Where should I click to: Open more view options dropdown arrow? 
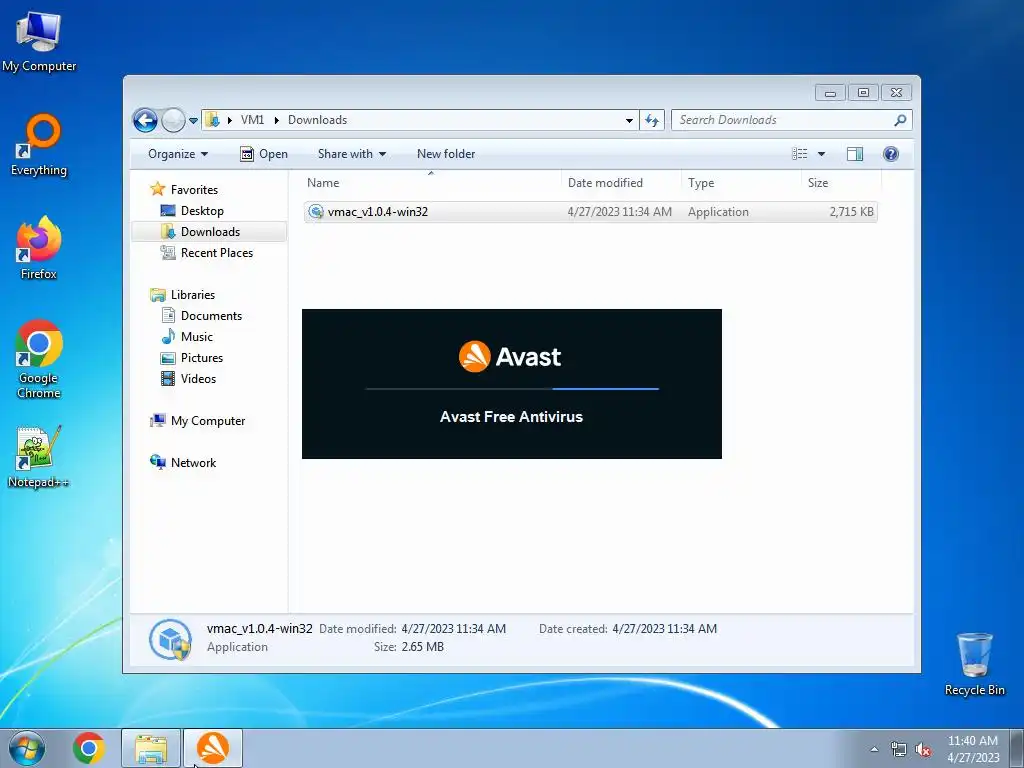(x=822, y=154)
